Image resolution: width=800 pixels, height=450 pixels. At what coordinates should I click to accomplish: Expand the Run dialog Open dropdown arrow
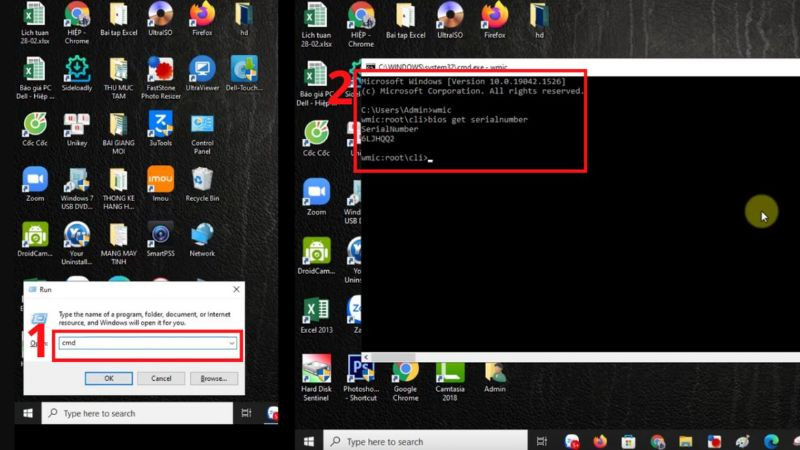[x=232, y=342]
